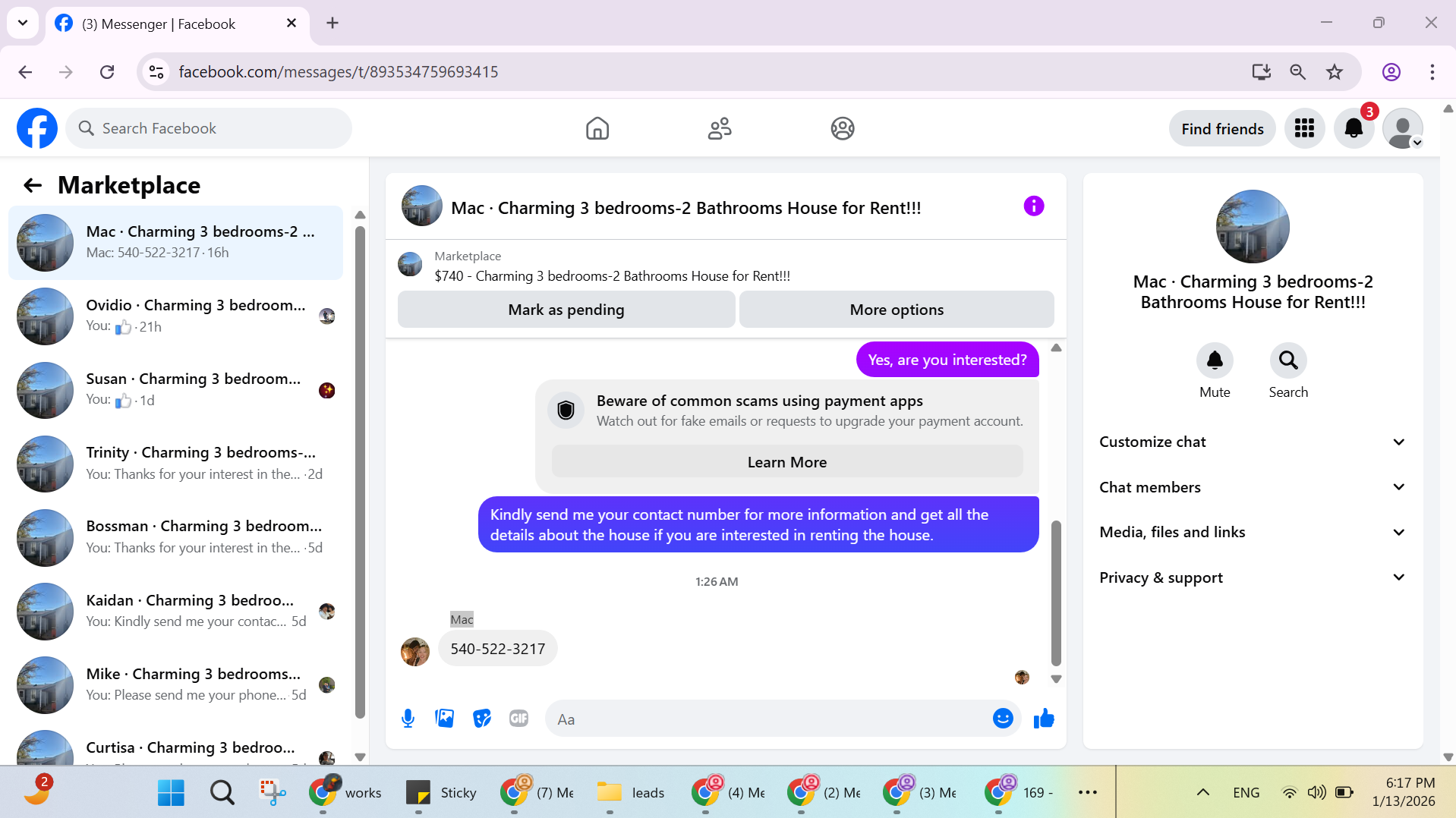The height and width of the screenshot is (818, 1456).
Task: Click Mac's sender avatar in chat
Action: [415, 651]
